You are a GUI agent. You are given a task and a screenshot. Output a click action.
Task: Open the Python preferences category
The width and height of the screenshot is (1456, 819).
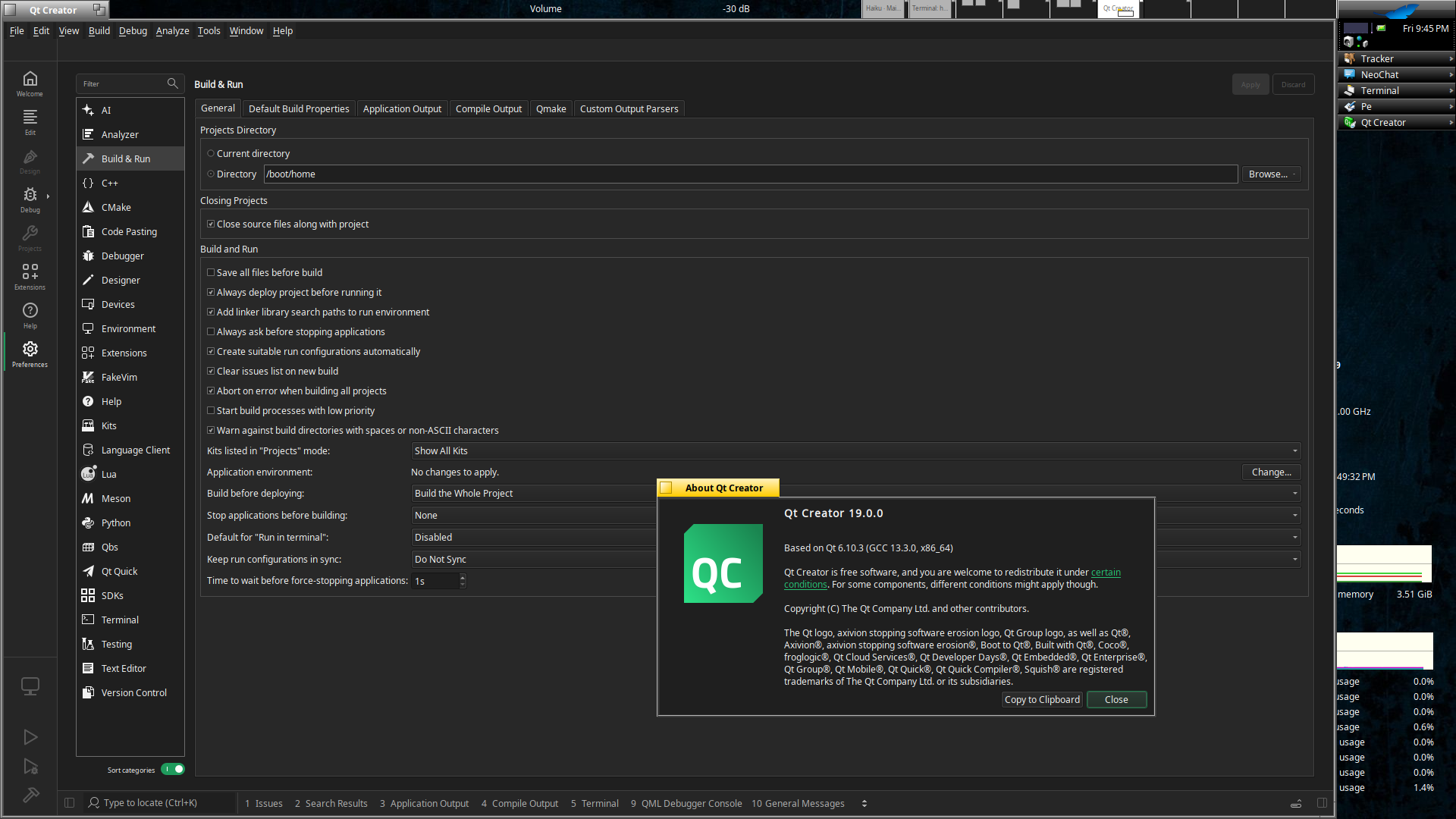click(130, 522)
